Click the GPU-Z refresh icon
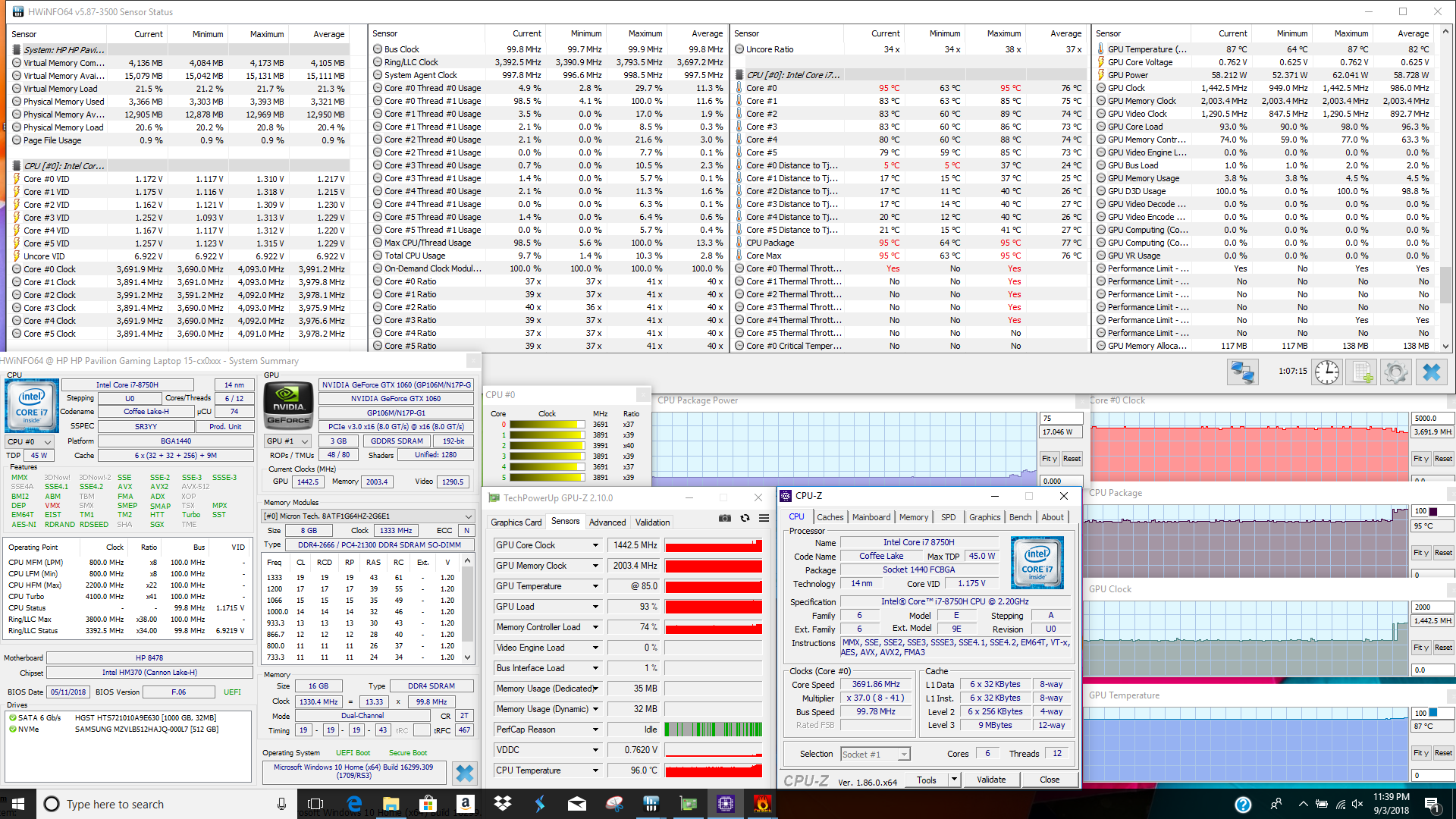Screen dimensions: 1456x819 [745, 518]
